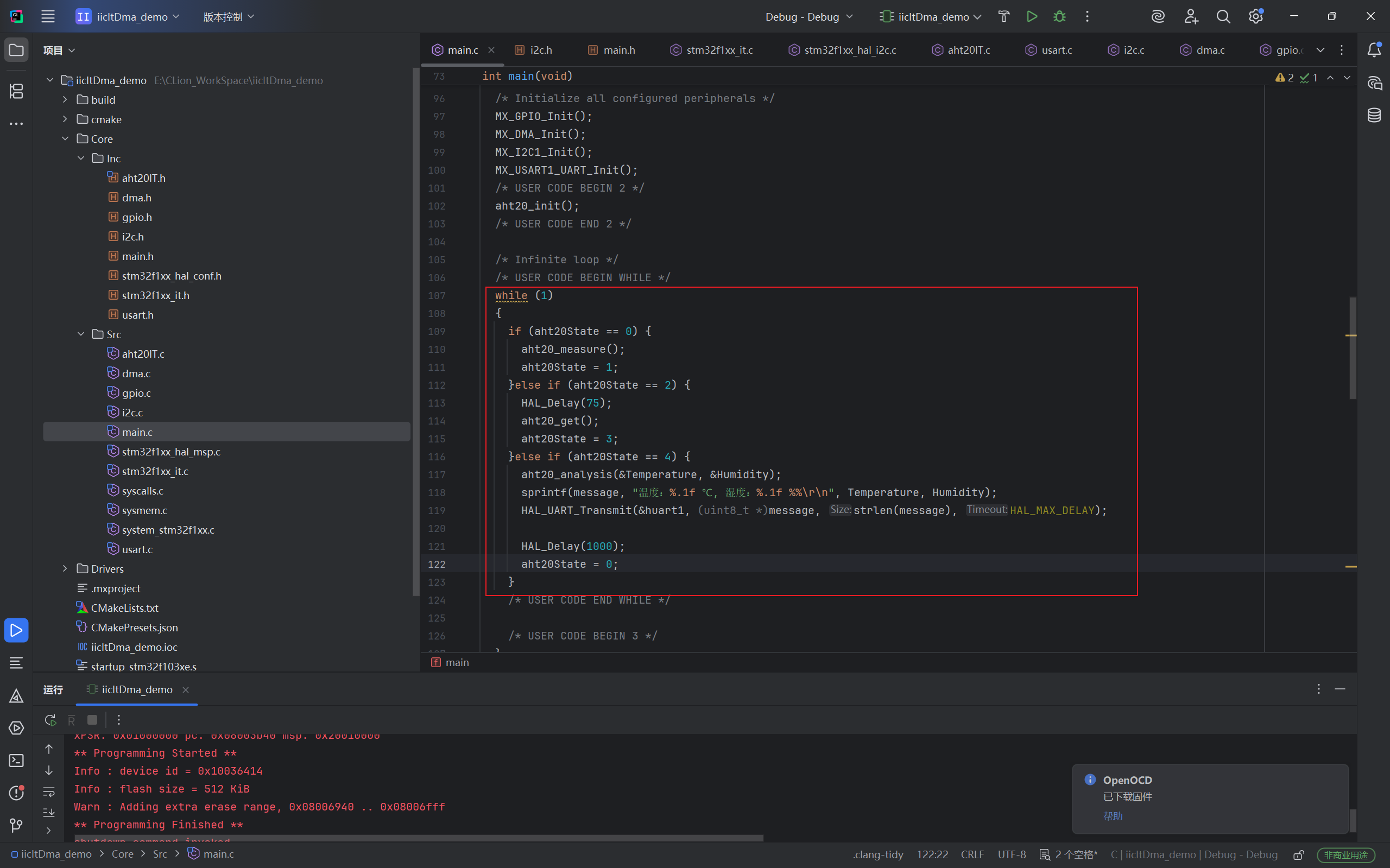Start the Debug bug icon
Screen dimensions: 1390x868
tap(1059, 17)
